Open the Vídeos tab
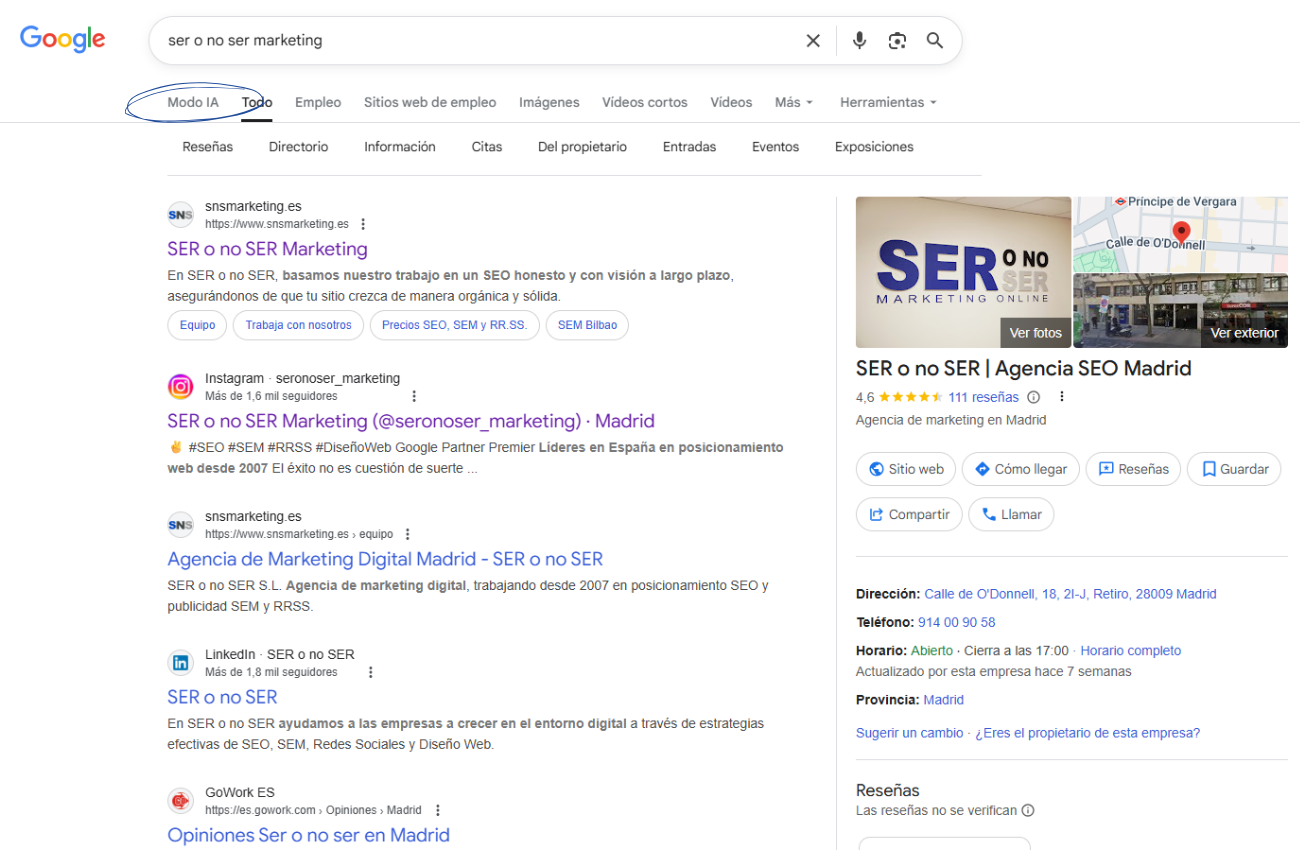This screenshot has height=850, width=1300. pyautogui.click(x=731, y=102)
